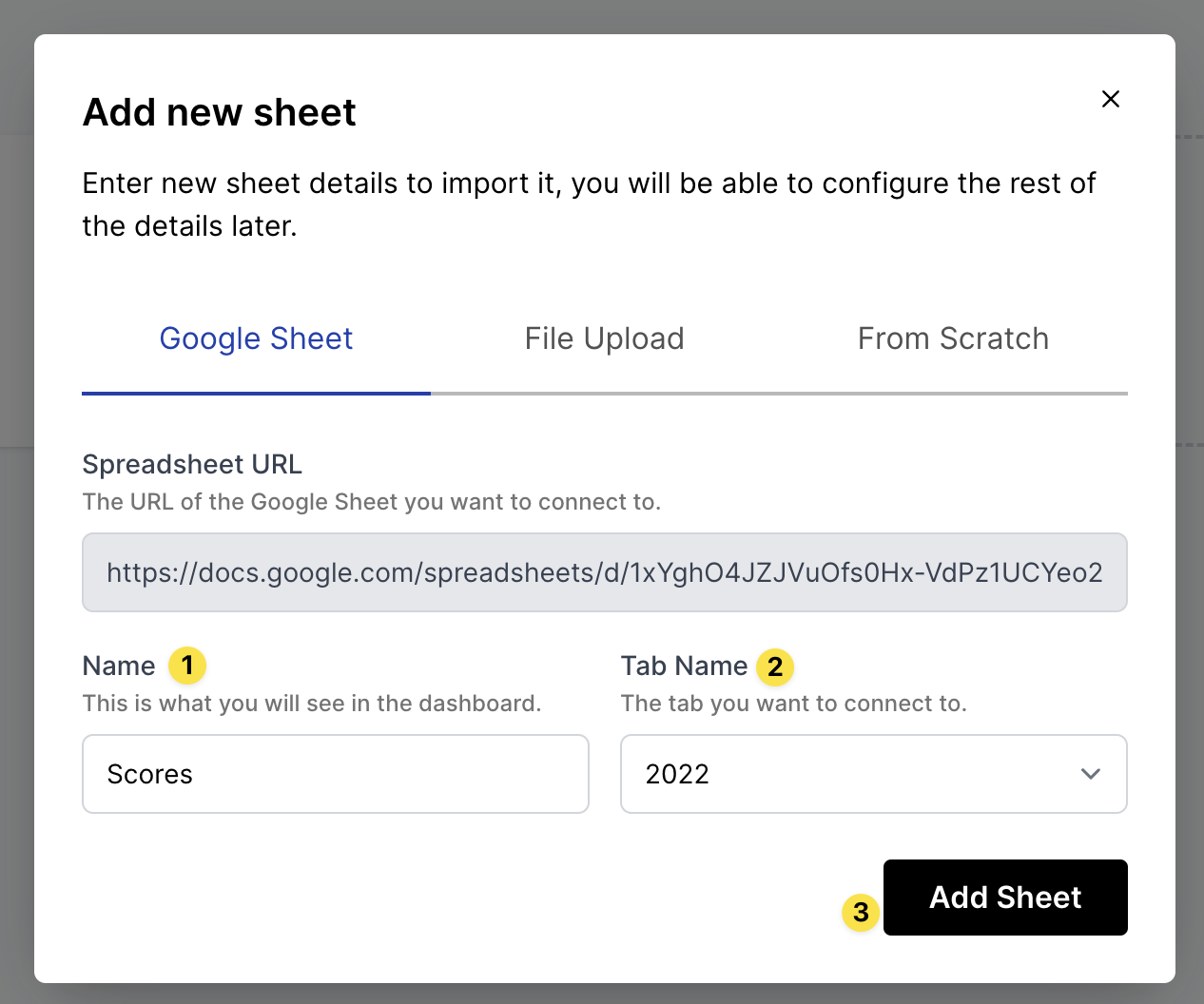This screenshot has width=1204, height=1004.
Task: Close the Add new sheet dialog
Action: click(x=1110, y=99)
